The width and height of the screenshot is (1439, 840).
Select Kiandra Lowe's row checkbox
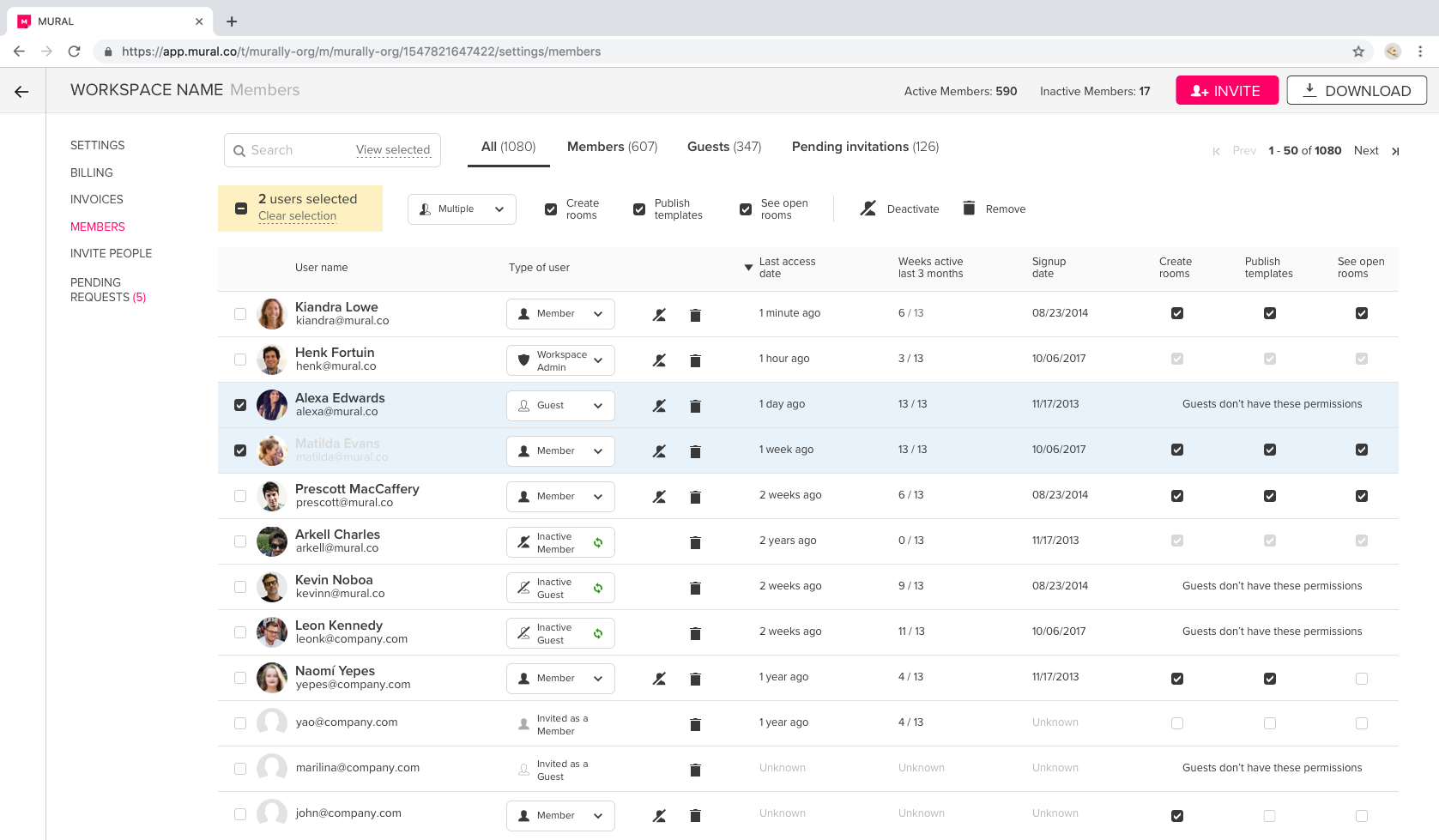coord(240,314)
